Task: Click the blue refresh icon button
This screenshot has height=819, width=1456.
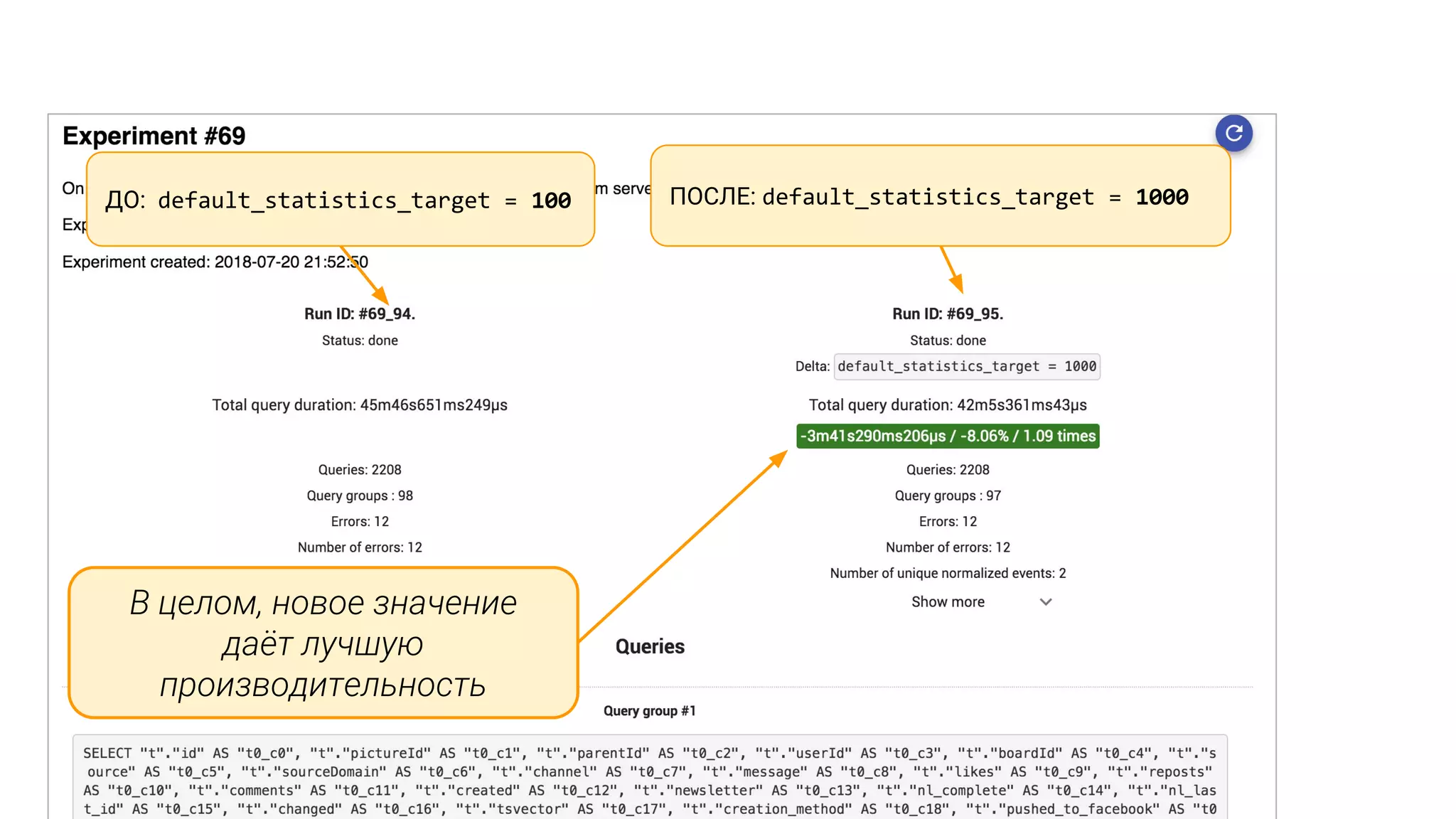Action: click(1233, 133)
